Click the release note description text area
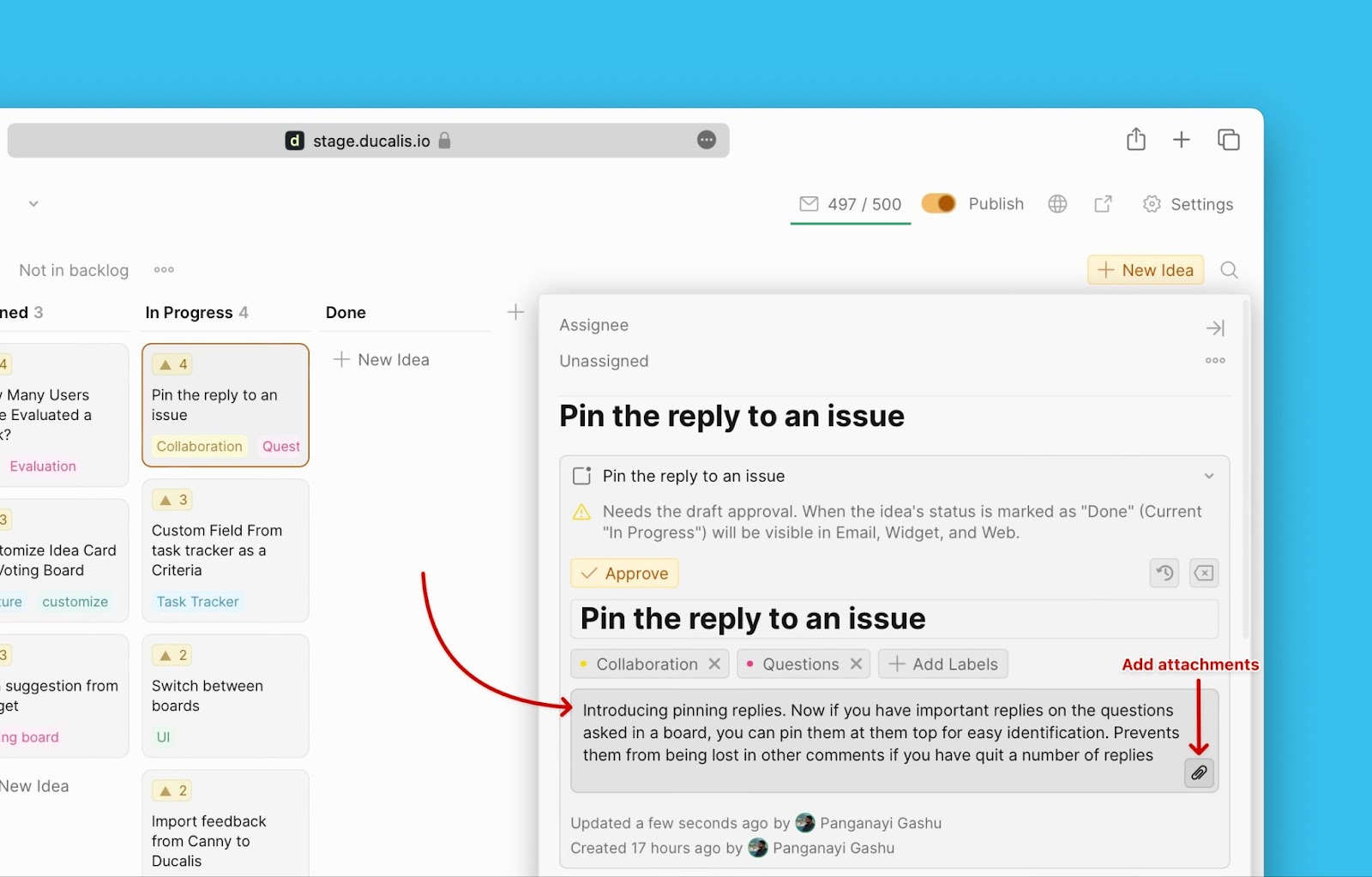Viewport: 1372px width, 877px height. (x=875, y=733)
